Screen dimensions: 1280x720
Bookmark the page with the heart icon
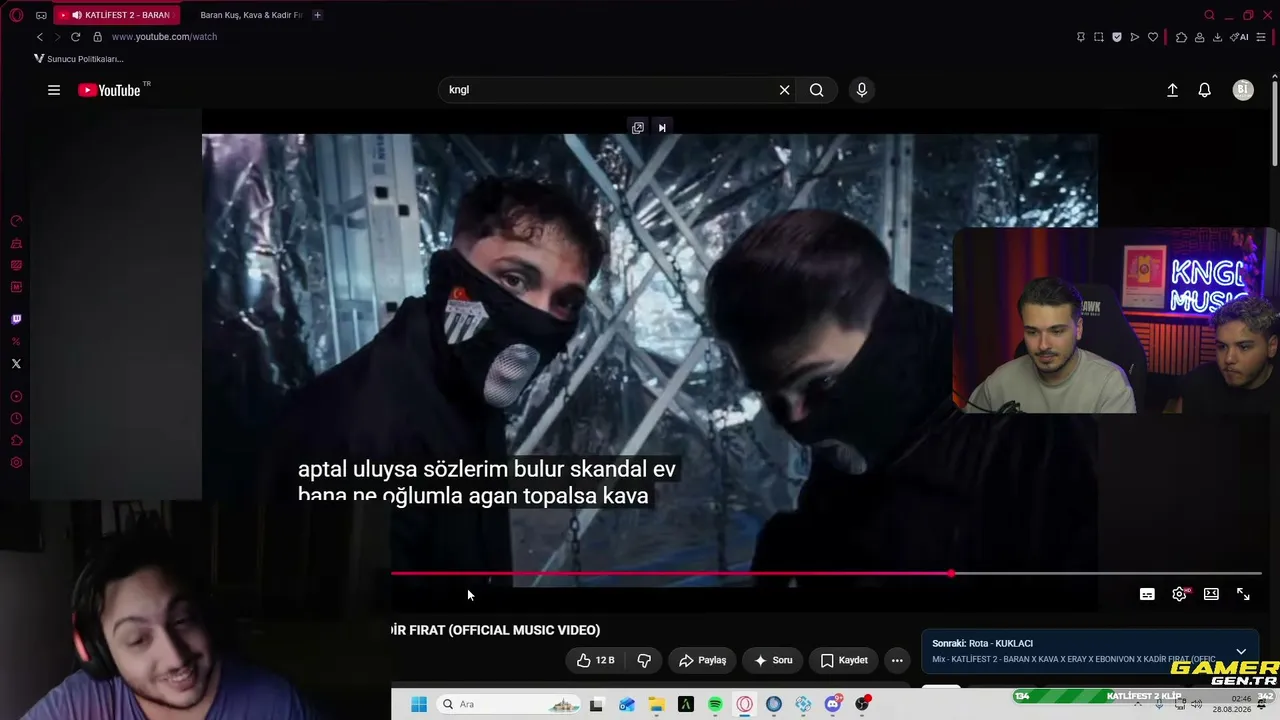click(1153, 37)
